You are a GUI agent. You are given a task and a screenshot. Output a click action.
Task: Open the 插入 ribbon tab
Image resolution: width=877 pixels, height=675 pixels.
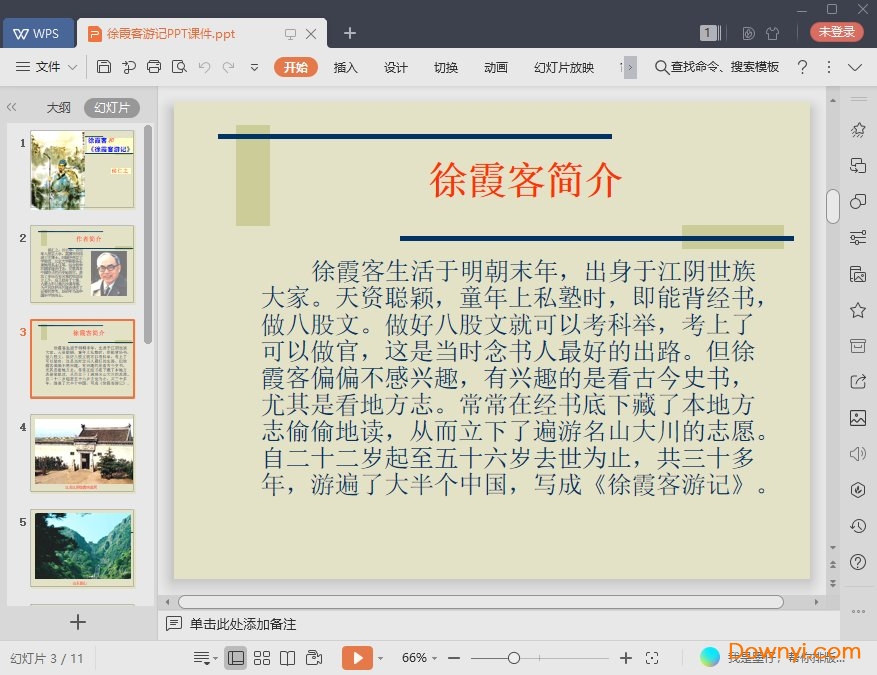(345, 67)
